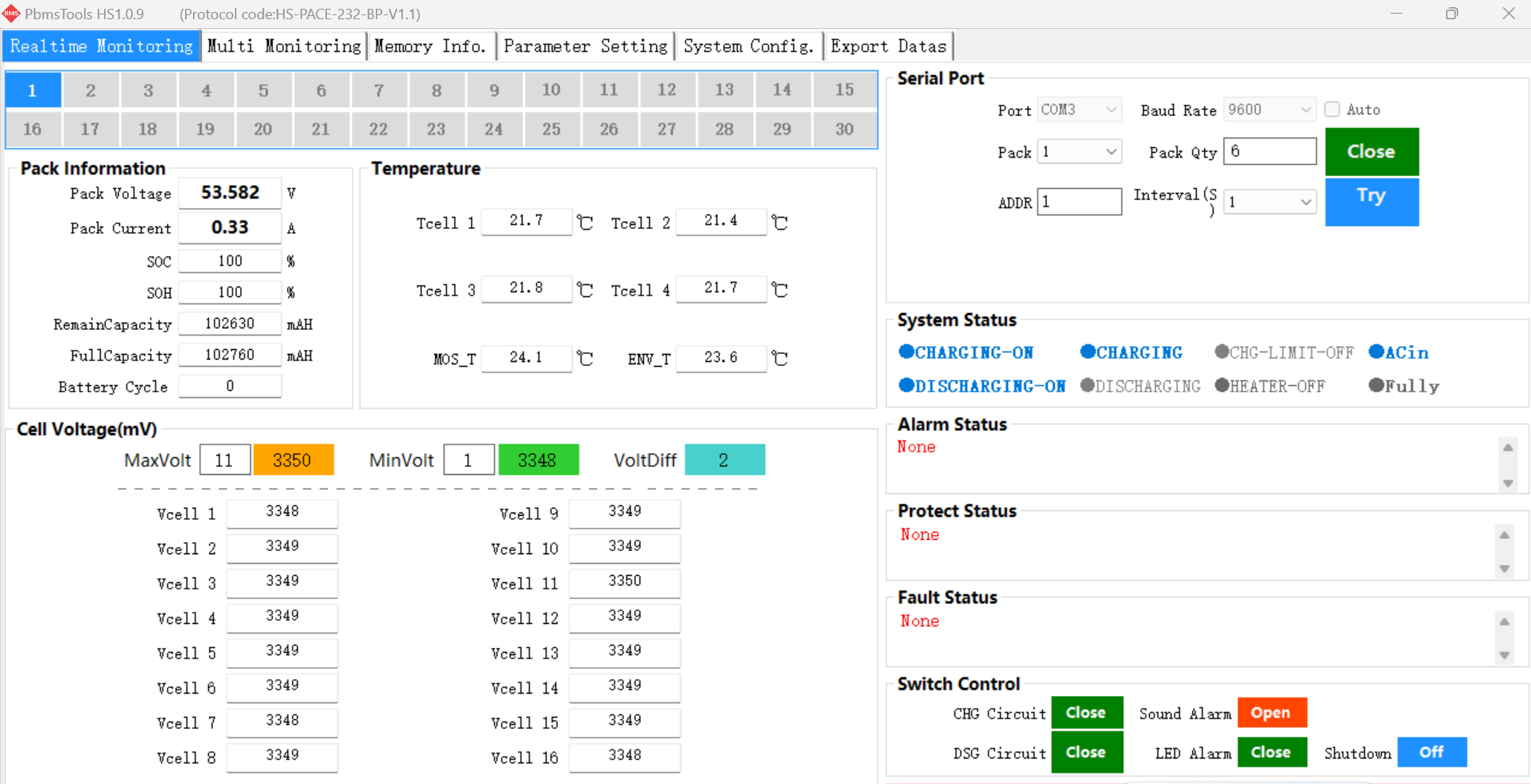Select pack number 23 button

[437, 129]
